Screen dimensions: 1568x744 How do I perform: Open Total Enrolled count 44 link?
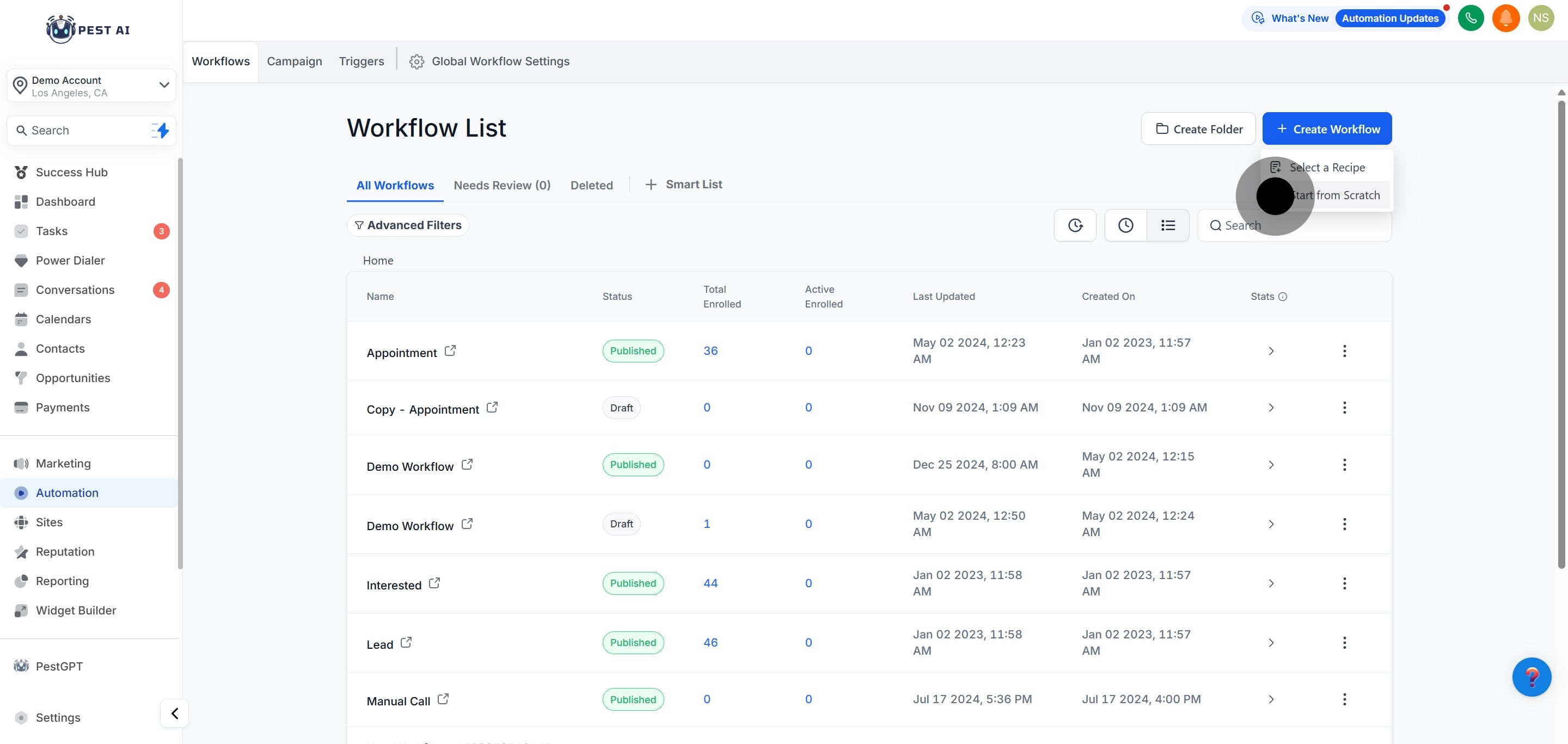710,583
